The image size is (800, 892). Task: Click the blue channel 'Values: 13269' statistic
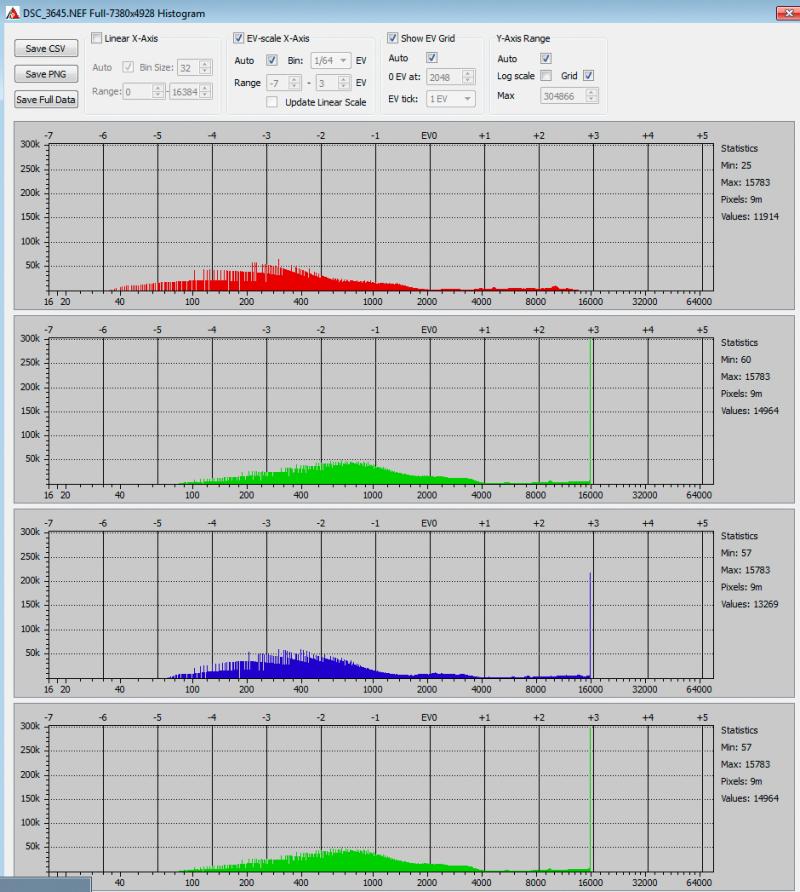coord(749,604)
